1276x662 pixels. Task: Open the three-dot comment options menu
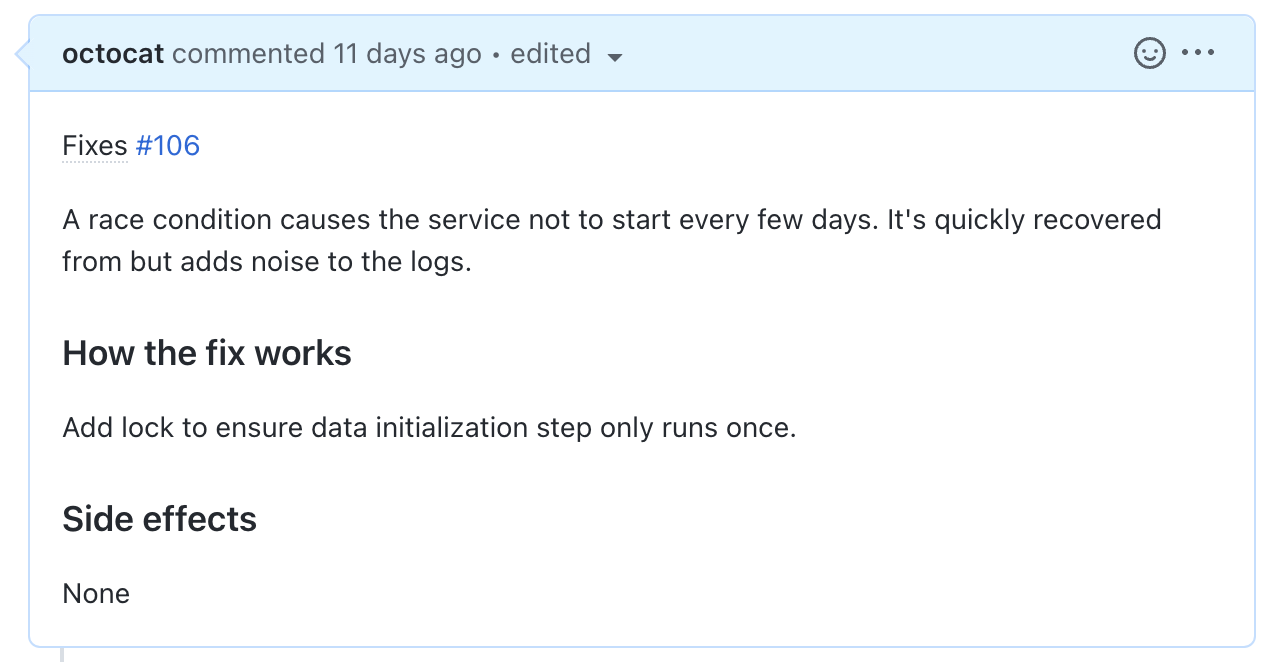pyautogui.click(x=1198, y=53)
